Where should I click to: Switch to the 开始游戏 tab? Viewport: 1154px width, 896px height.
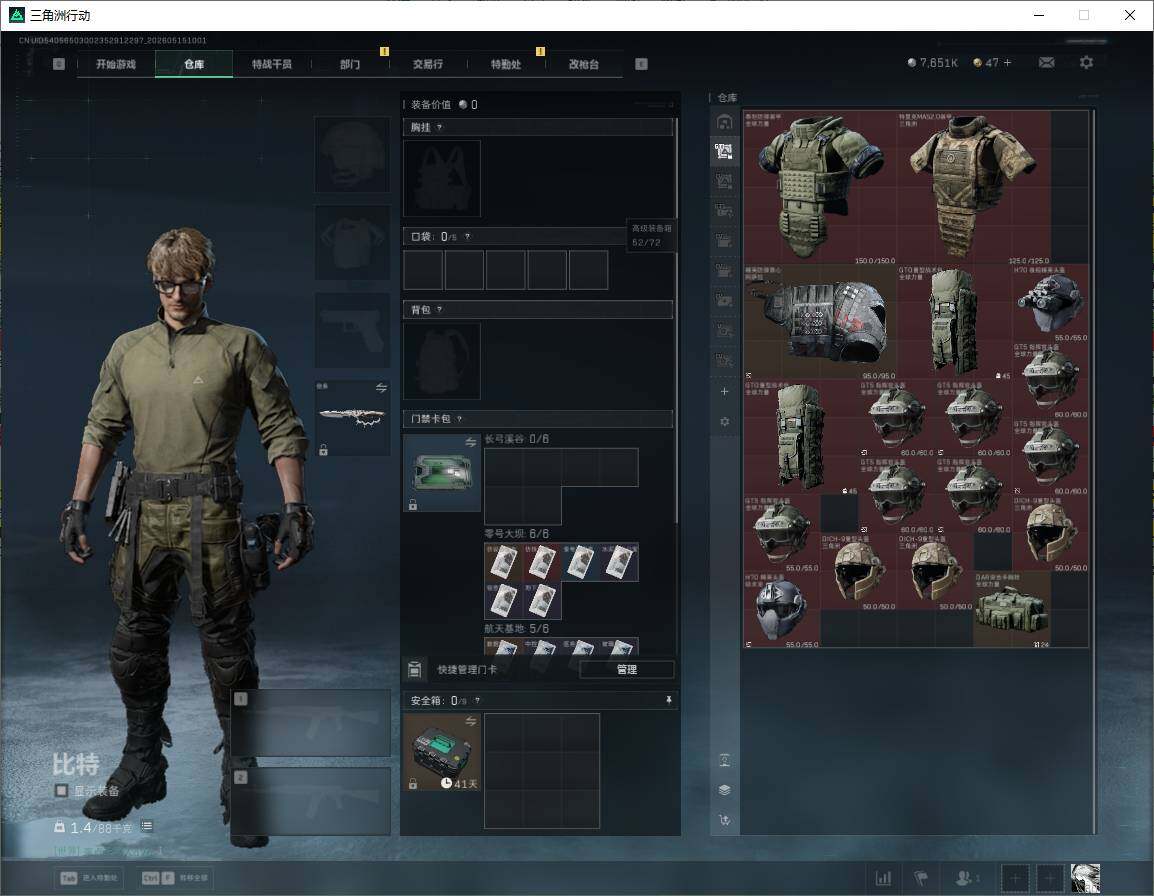pyautogui.click(x=116, y=64)
